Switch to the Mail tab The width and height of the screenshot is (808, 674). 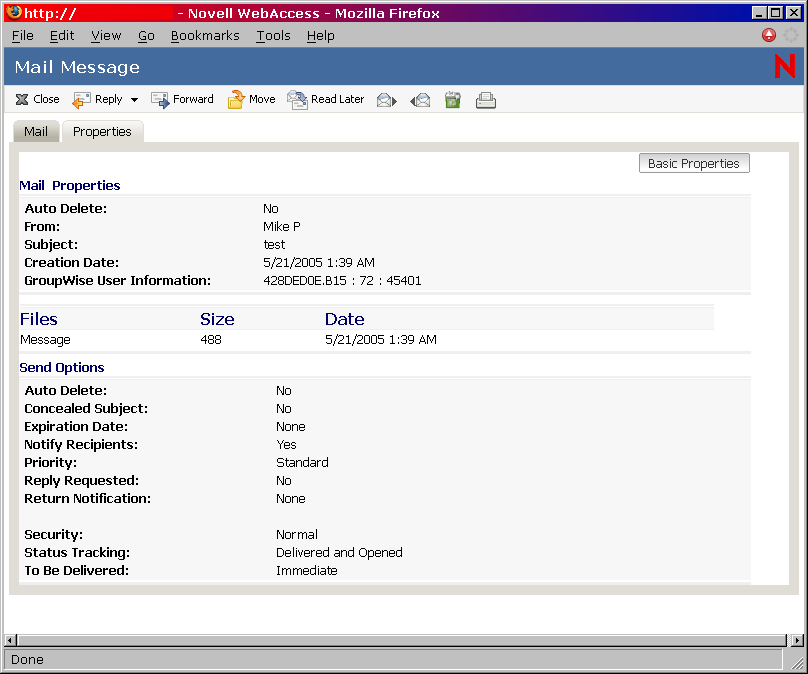click(x=36, y=132)
